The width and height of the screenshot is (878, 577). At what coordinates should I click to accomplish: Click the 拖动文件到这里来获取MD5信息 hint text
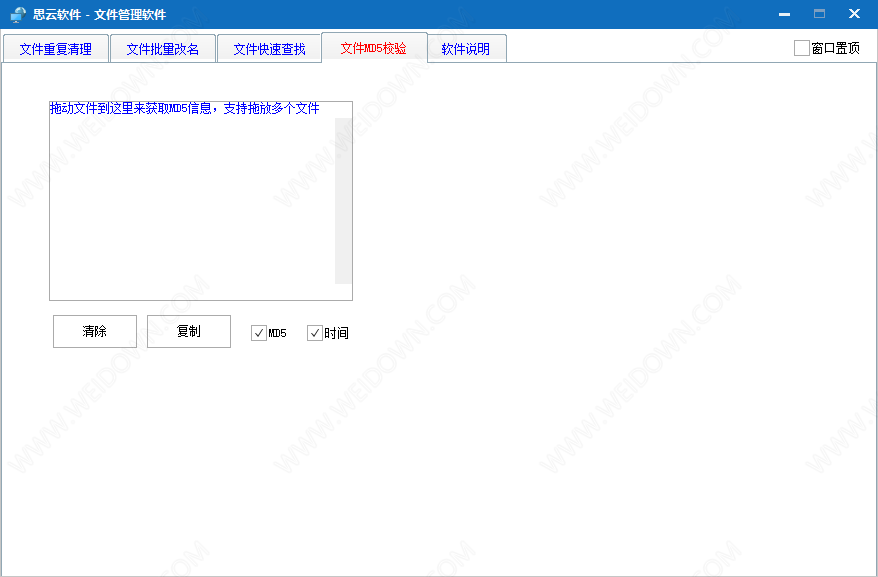185,108
